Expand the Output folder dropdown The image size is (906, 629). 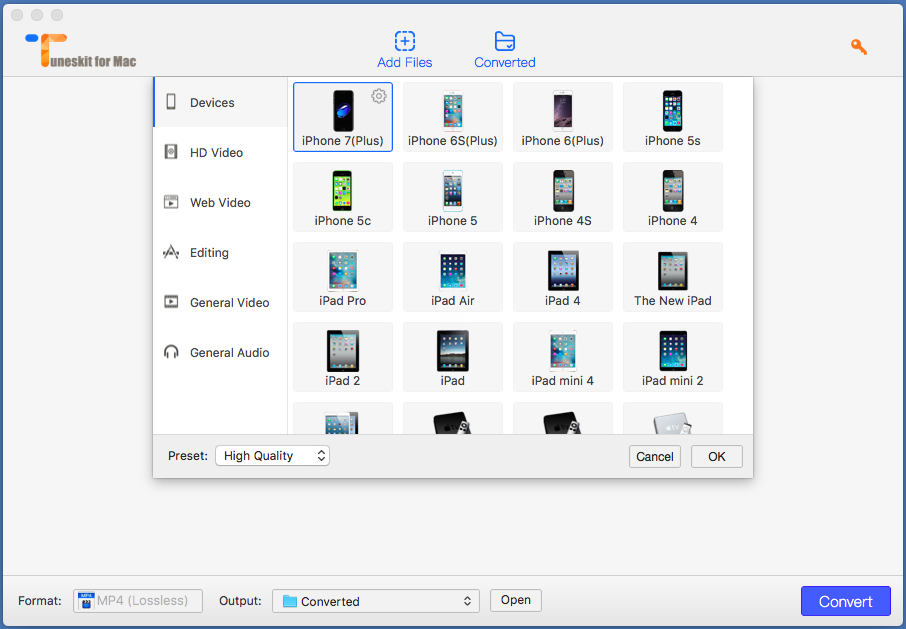(375, 601)
